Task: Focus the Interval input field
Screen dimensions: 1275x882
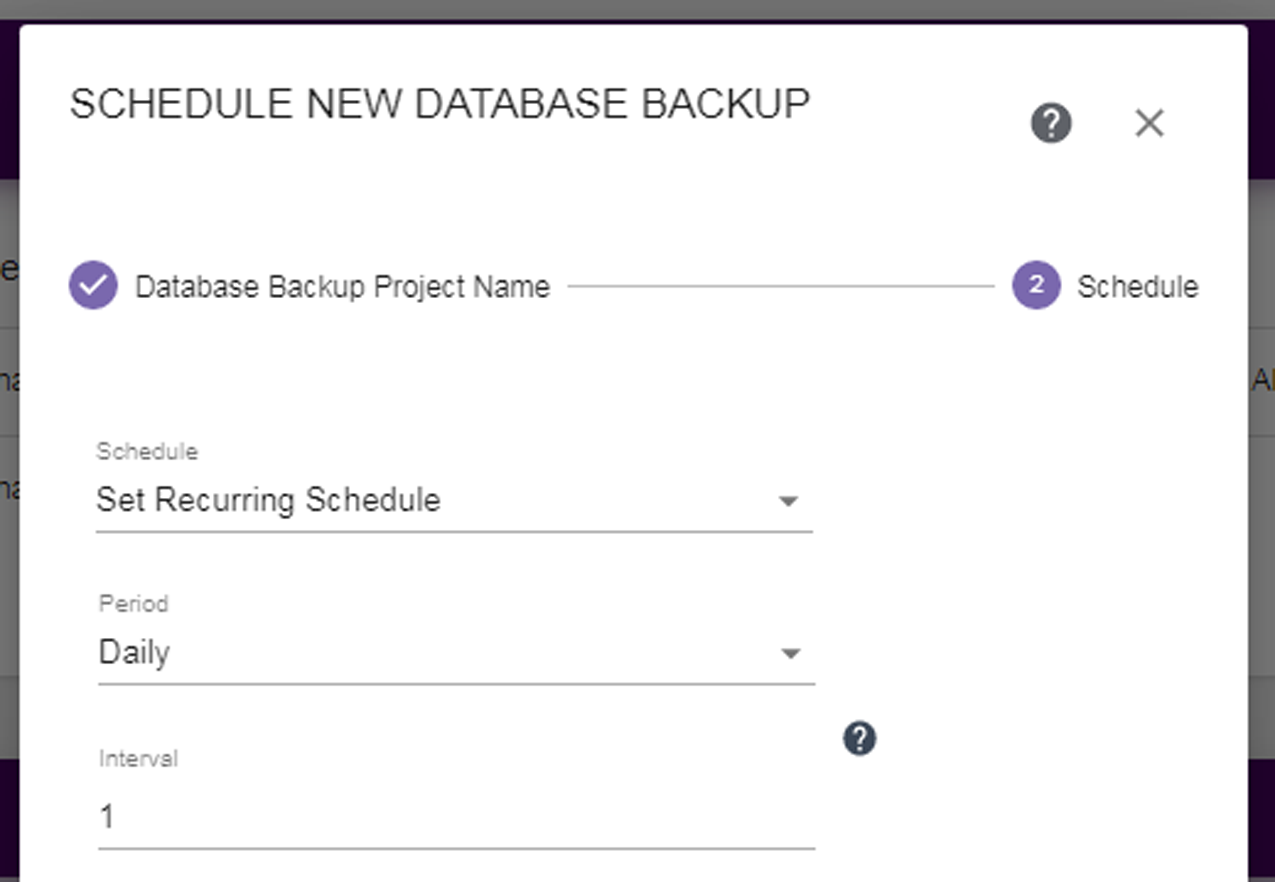Action: click(x=456, y=818)
